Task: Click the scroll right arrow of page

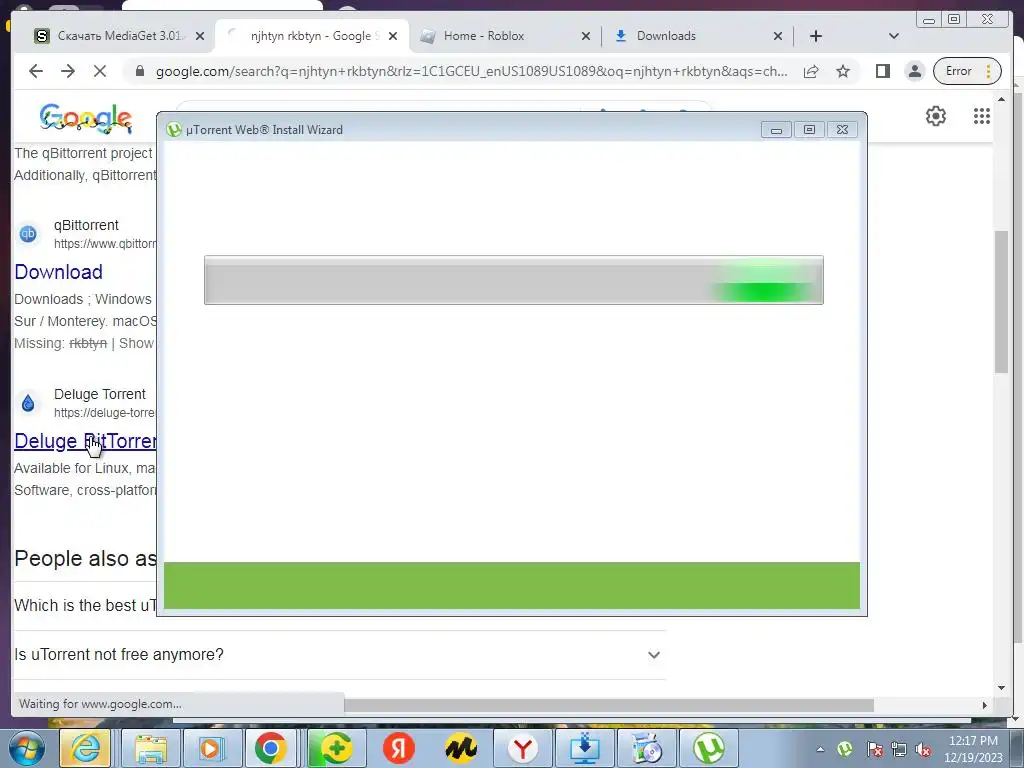Action: [x=984, y=705]
